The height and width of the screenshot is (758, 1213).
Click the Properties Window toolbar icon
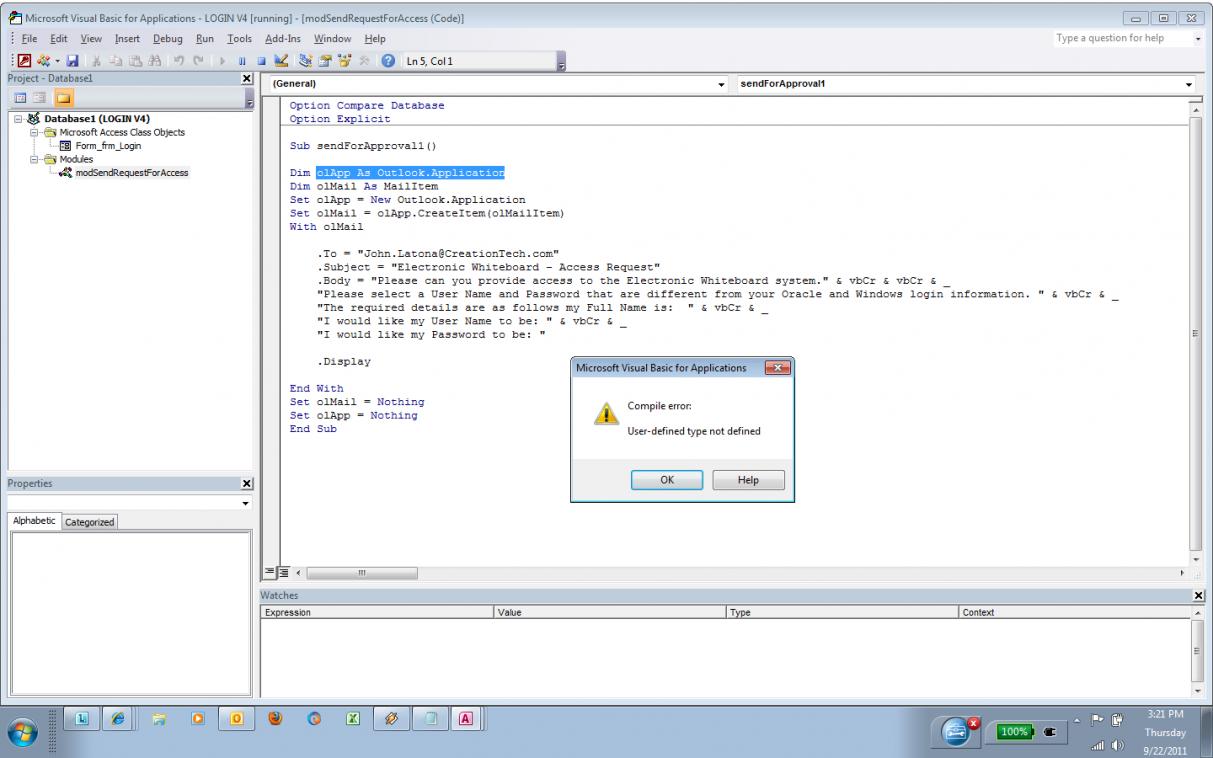[324, 61]
